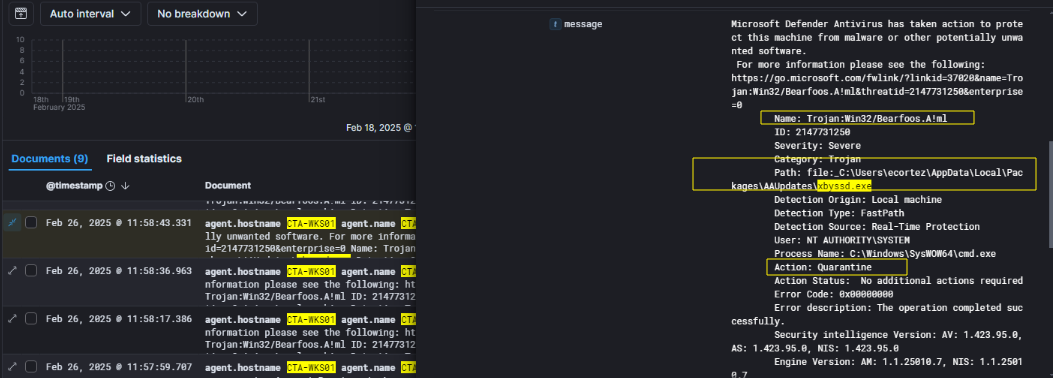Click the 20th date marker on histogram
This screenshot has width=1053, height=378.
(x=195, y=100)
